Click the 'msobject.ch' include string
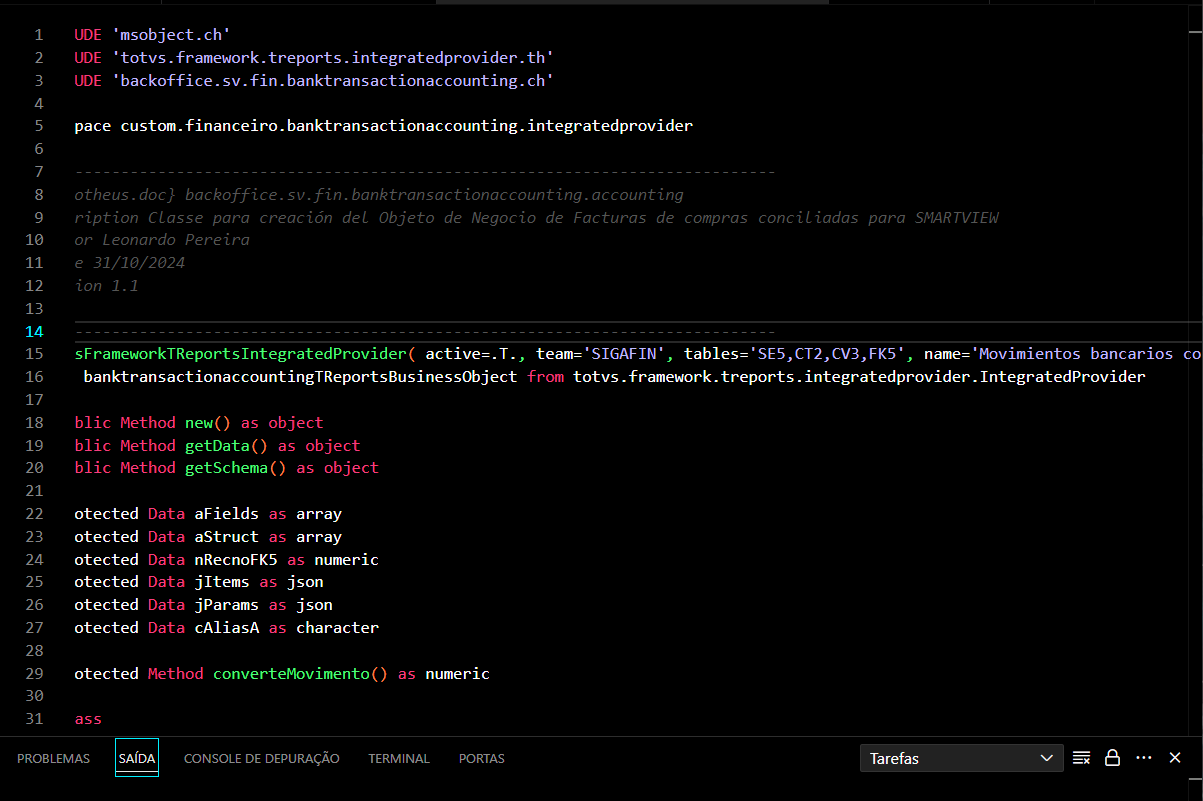 point(171,35)
